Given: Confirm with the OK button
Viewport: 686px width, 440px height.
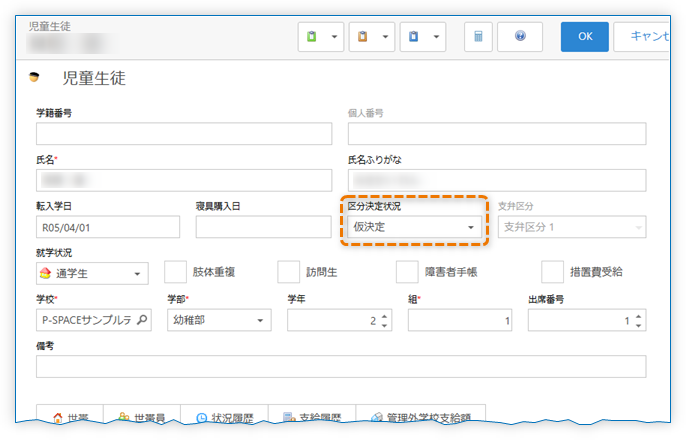Looking at the screenshot, I should (584, 37).
